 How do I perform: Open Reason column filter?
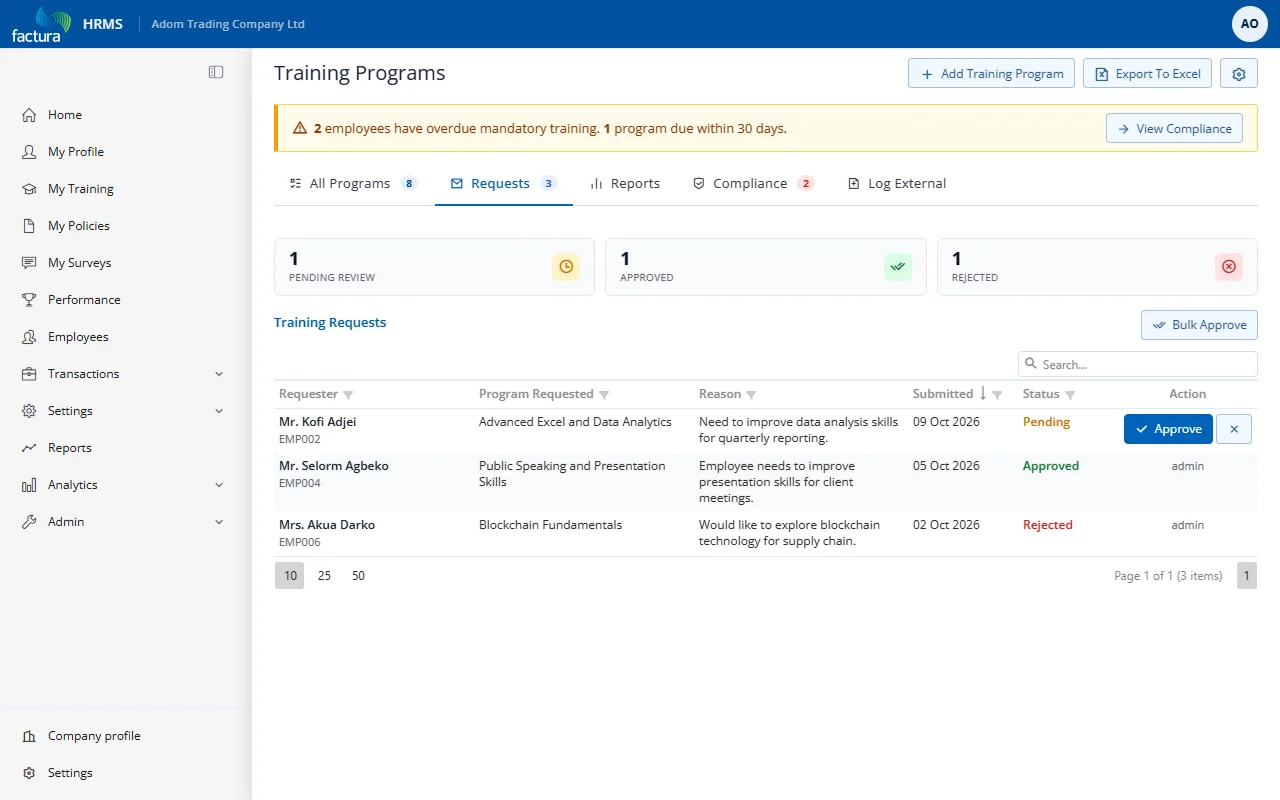(751, 395)
